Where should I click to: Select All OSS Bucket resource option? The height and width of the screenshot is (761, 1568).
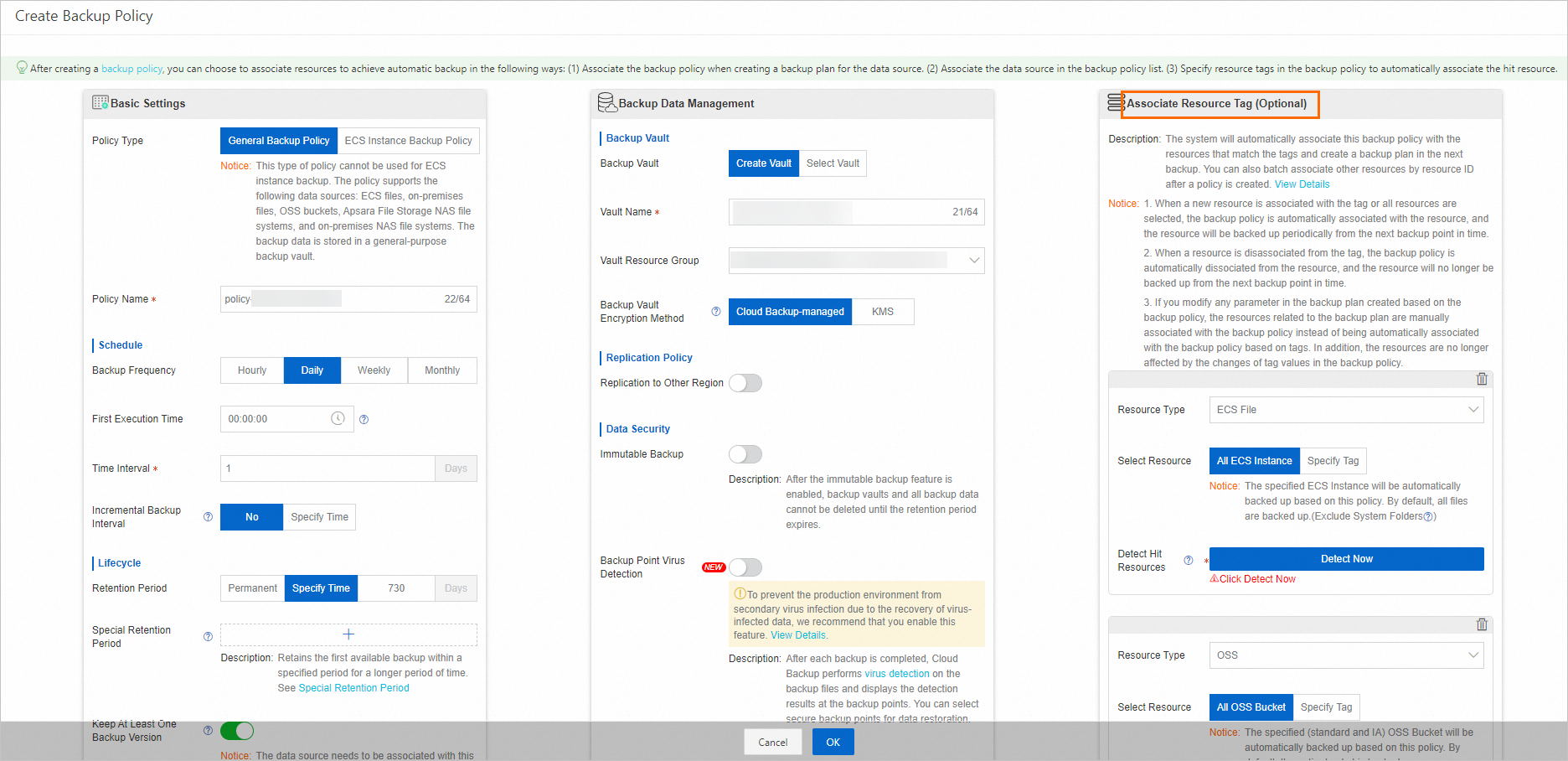[1251, 707]
